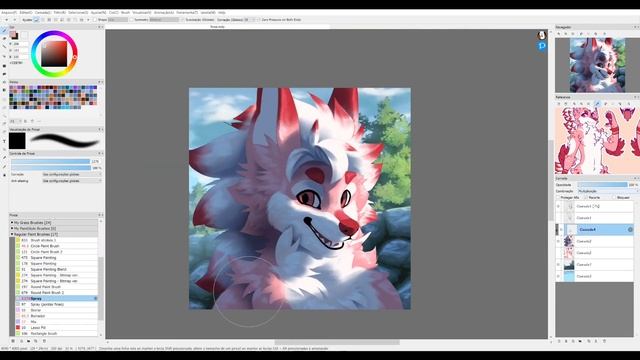Click the Undo arrow in top bar
The height and width of the screenshot is (360, 640).
7,20
